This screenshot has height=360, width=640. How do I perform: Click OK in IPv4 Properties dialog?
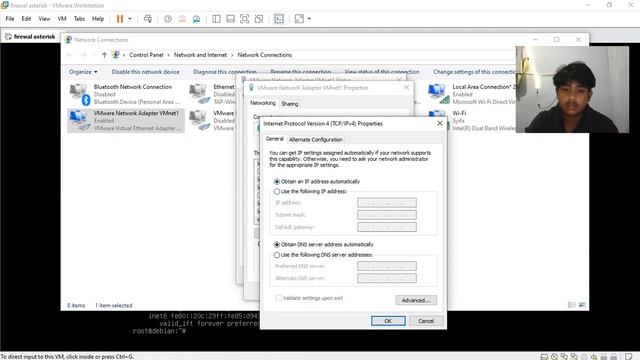tap(388, 321)
